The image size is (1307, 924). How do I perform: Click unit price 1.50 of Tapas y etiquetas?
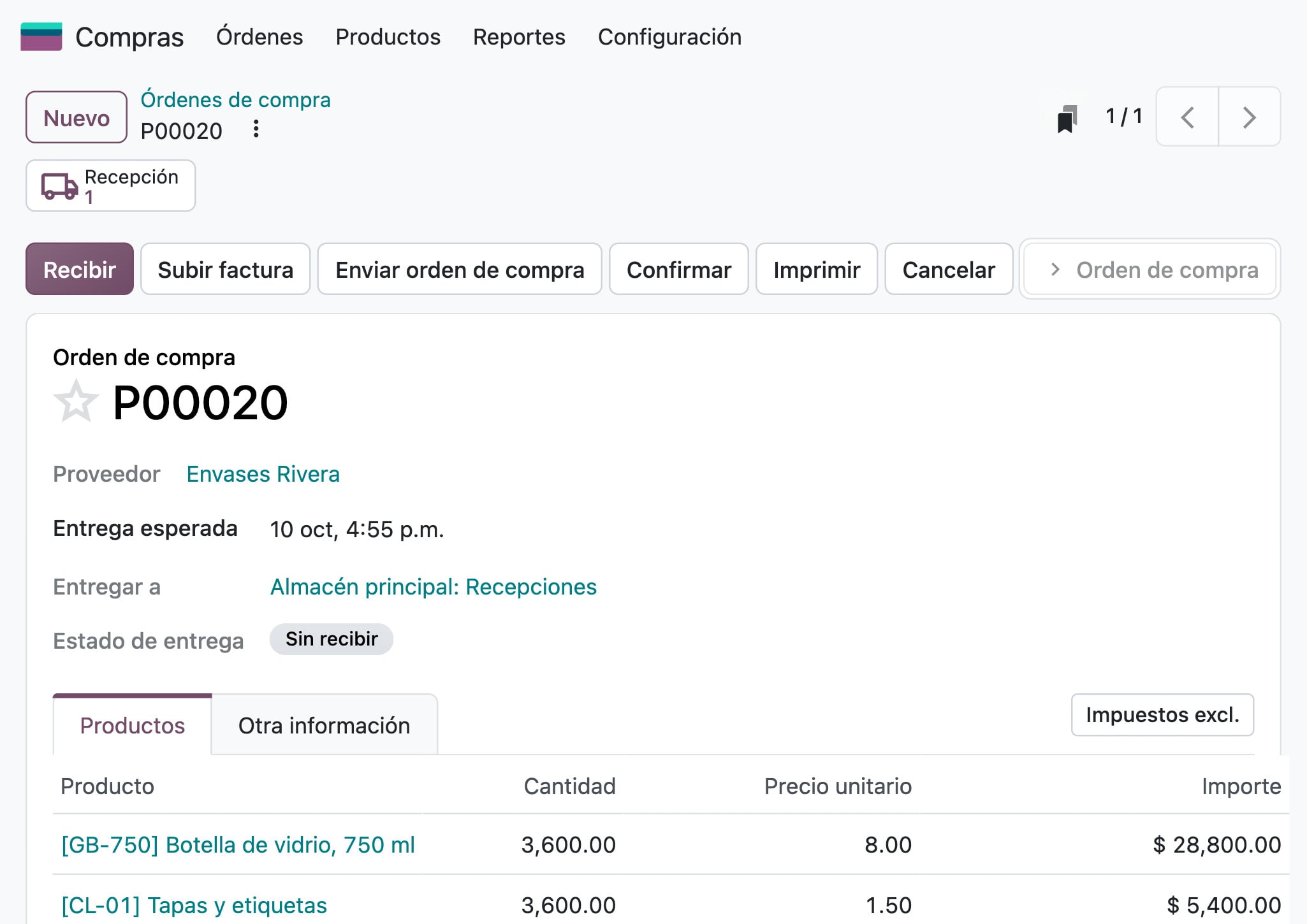[x=888, y=905]
